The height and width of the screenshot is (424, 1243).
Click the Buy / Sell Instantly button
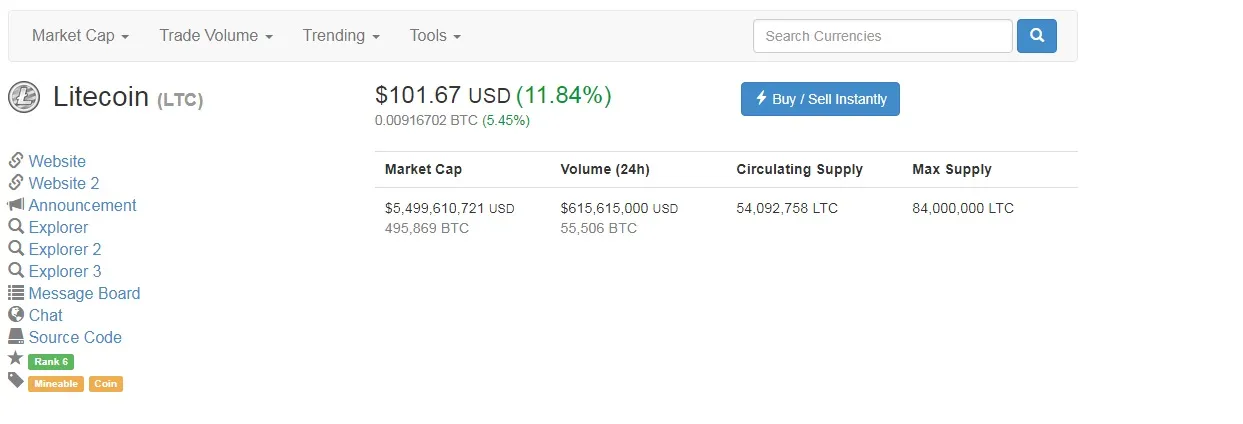pos(820,99)
